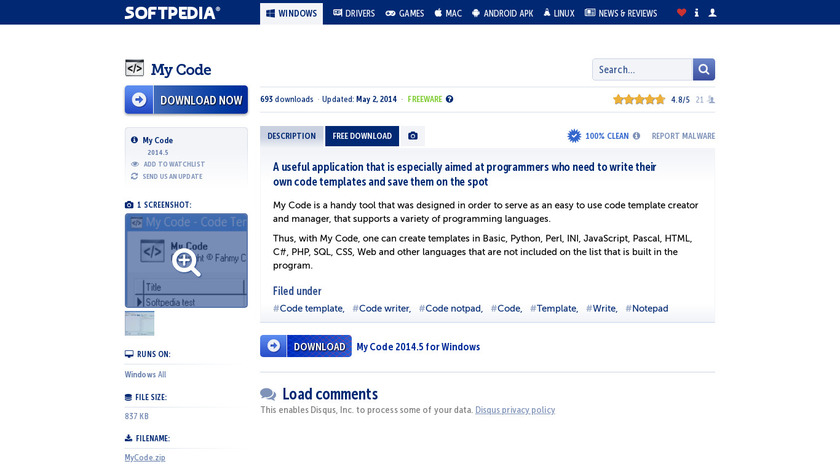Open the Disqus privacy policy link
The width and height of the screenshot is (840, 472).
(515, 410)
